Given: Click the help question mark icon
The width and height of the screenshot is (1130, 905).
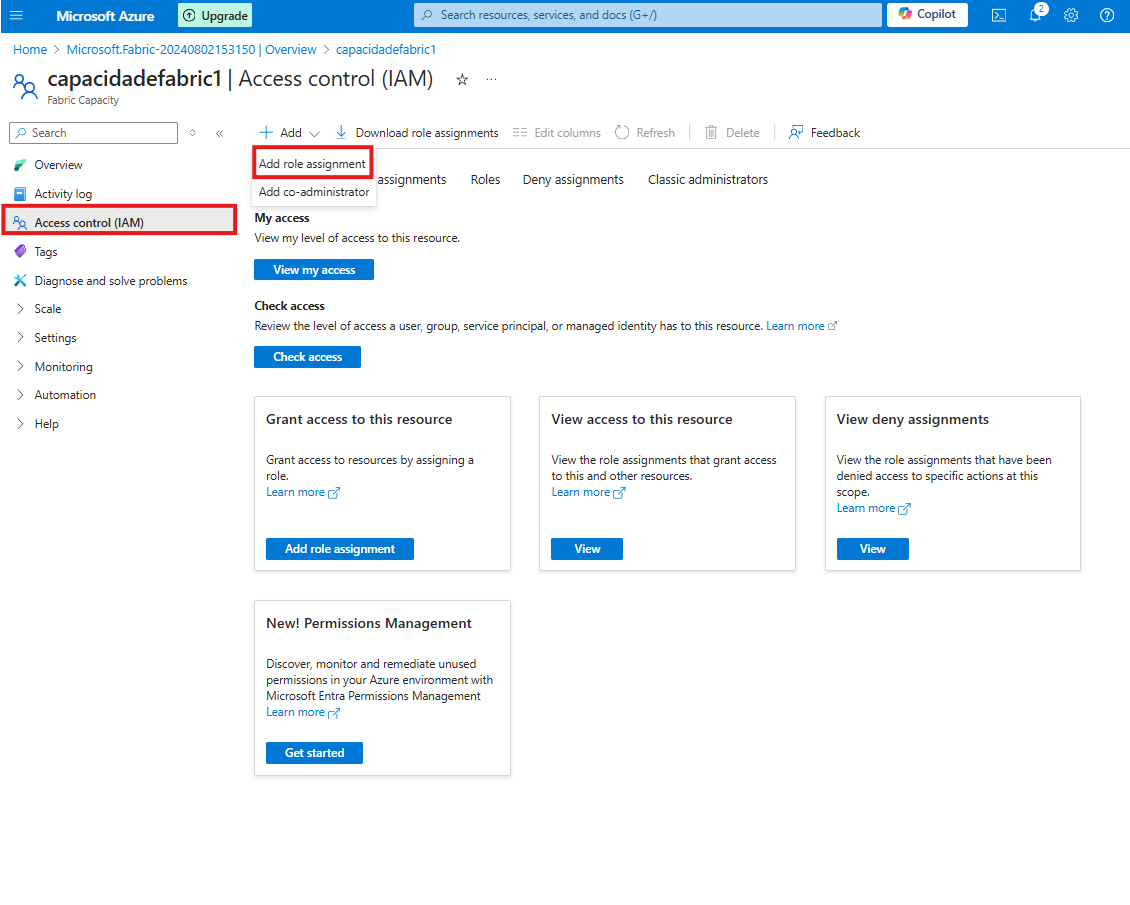Looking at the screenshot, I should [x=1107, y=15].
